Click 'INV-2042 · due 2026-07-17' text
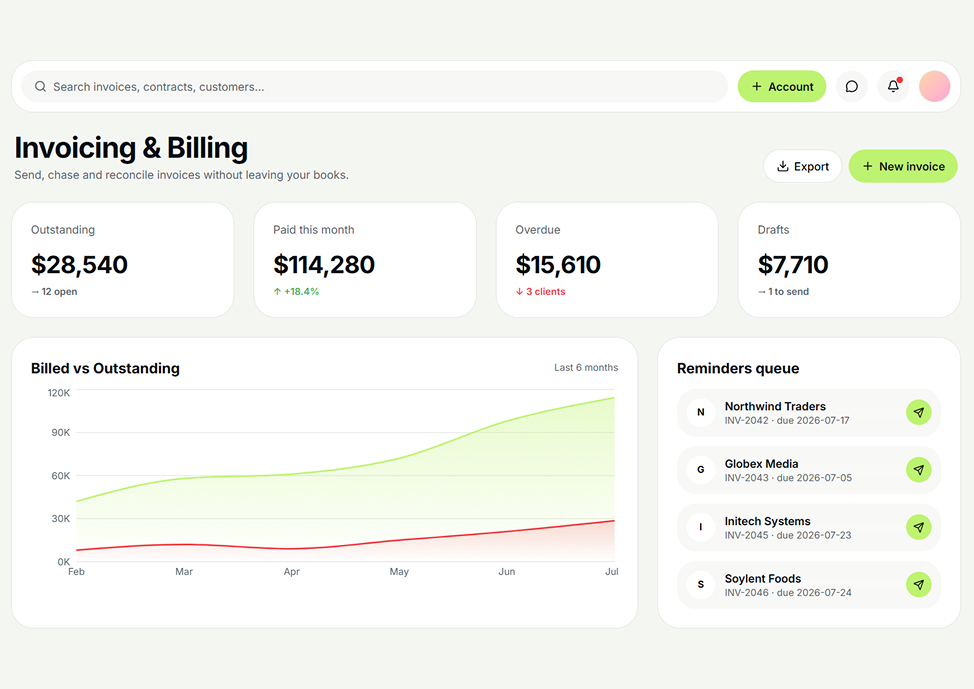 (787, 421)
